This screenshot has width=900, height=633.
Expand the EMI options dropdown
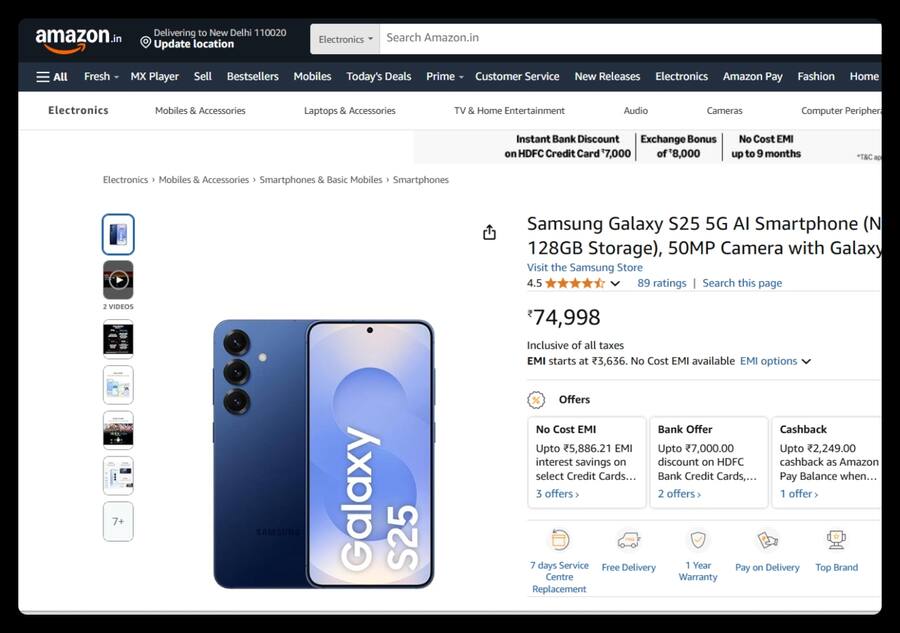click(775, 361)
